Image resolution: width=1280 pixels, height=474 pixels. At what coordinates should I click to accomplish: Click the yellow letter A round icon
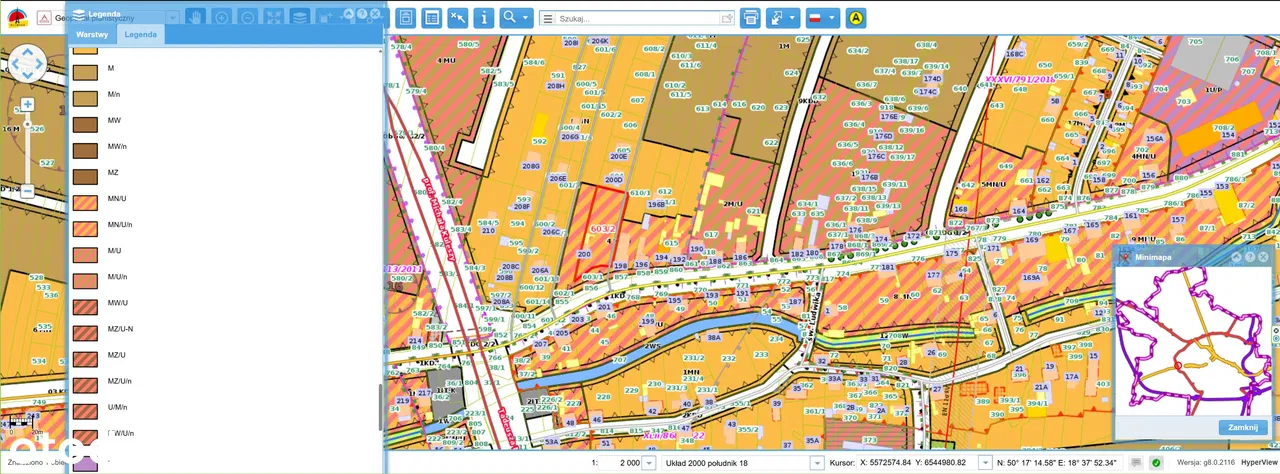click(x=855, y=18)
